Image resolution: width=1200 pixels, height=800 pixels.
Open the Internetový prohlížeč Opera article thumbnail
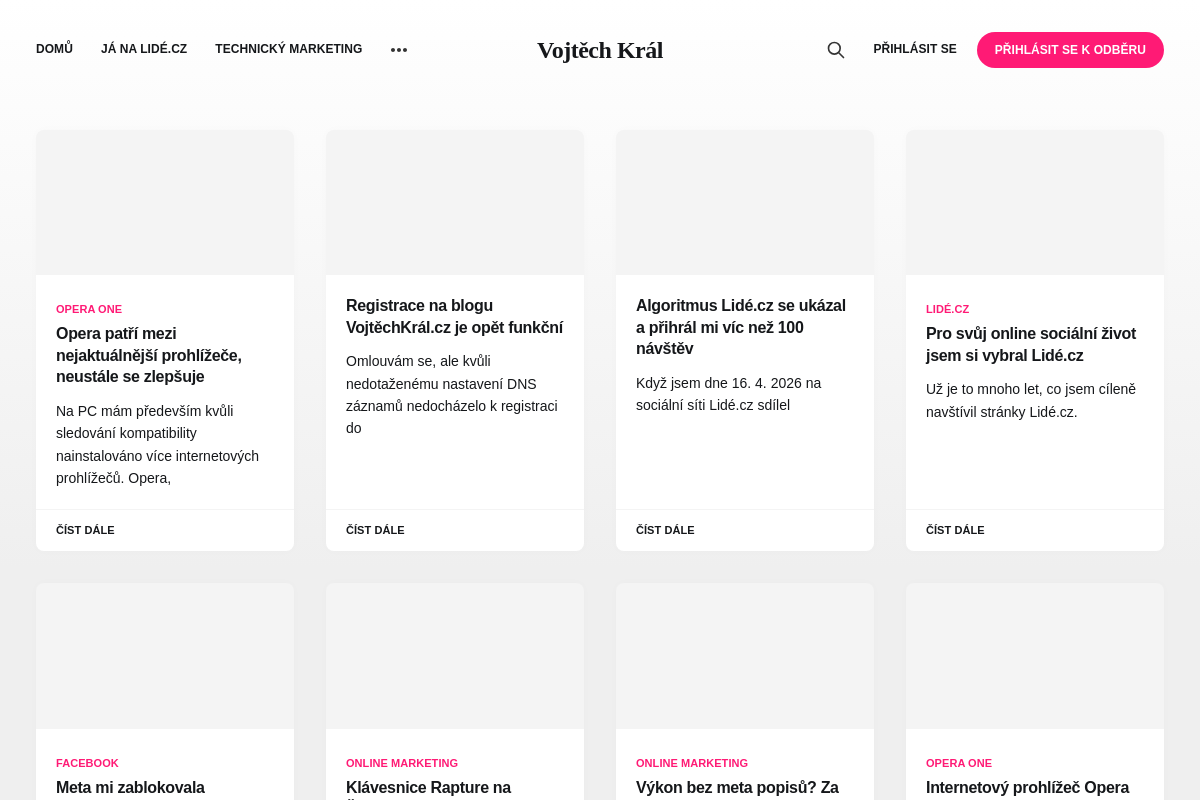coord(1035,656)
